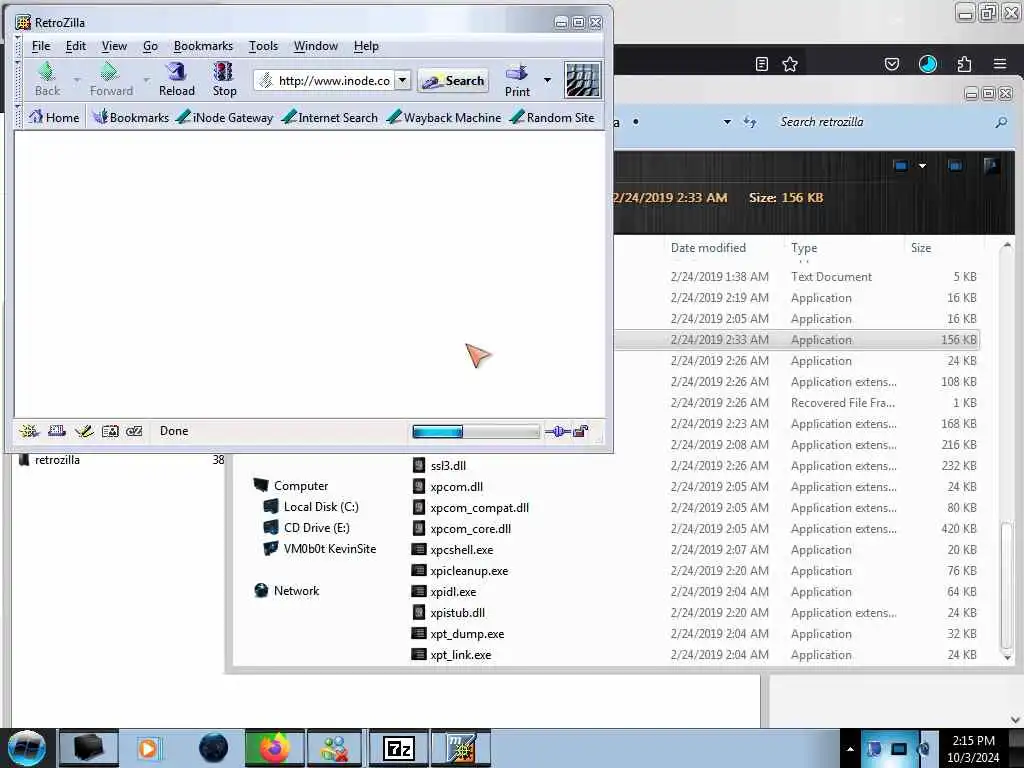The height and width of the screenshot is (768, 1024).
Task: Click the Navigator icon in status bar
Action: [28, 431]
